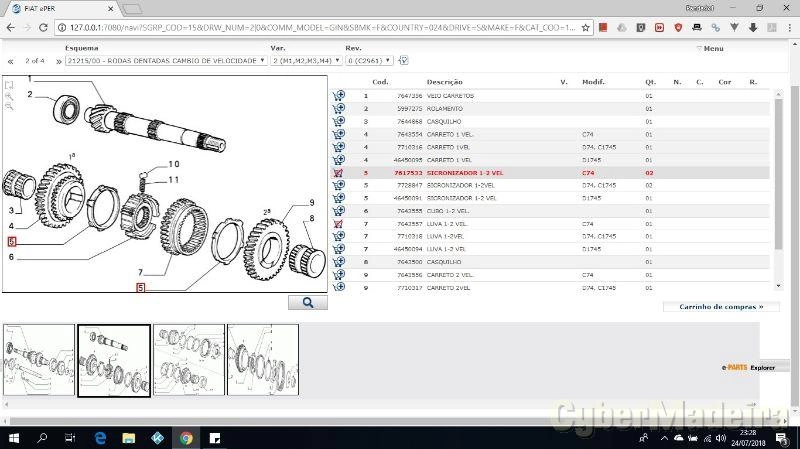Click the address bar URL field
Image resolution: width=800 pixels, height=449 pixels.
click(x=321, y=28)
